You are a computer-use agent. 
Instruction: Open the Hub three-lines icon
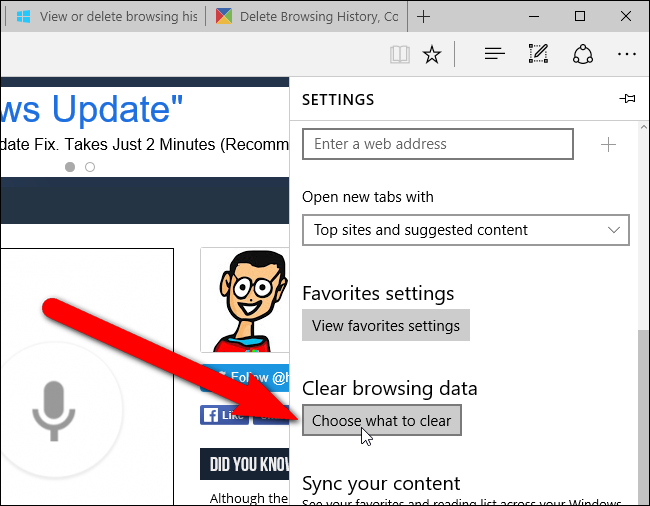click(495, 54)
